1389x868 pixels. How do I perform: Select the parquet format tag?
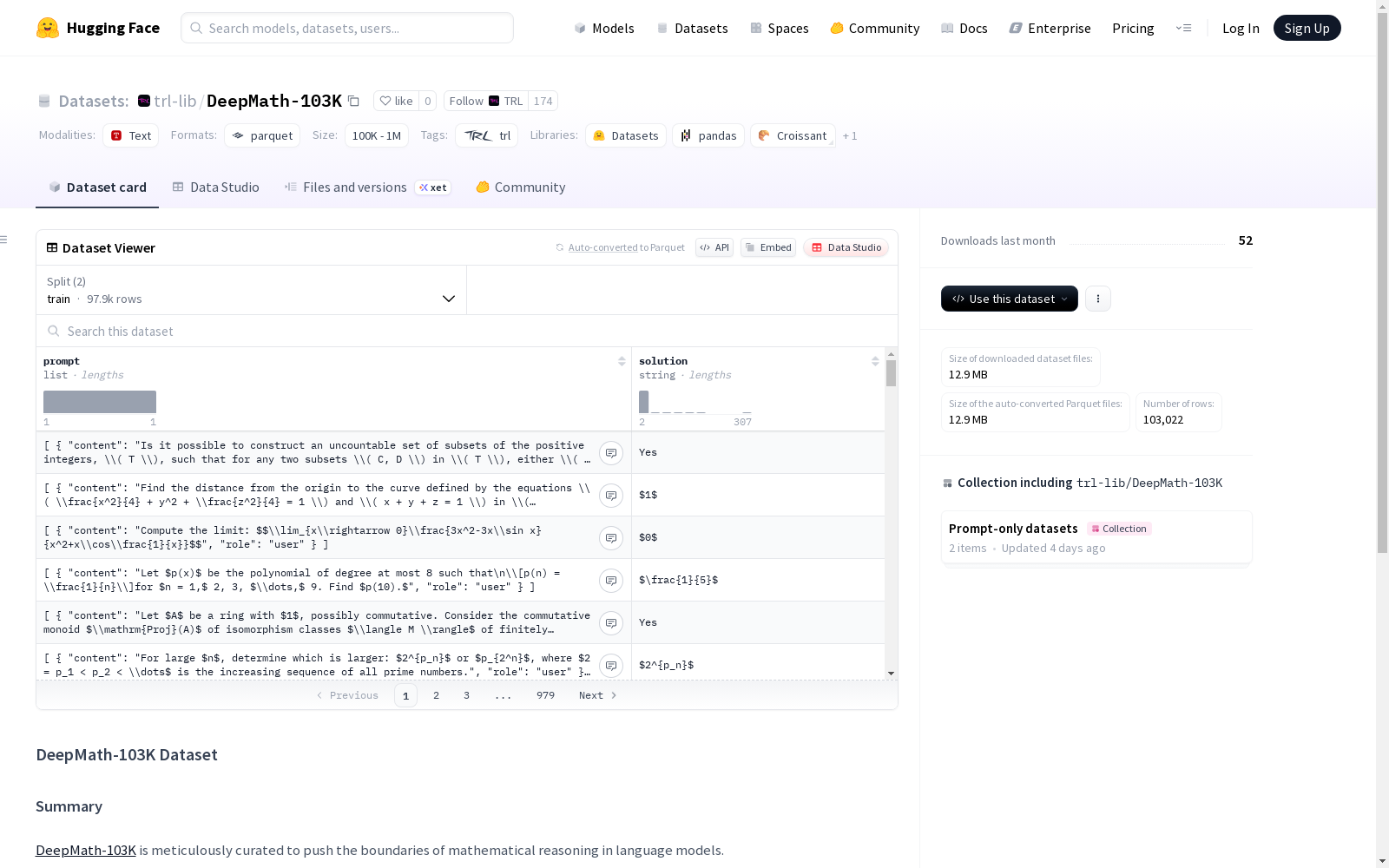coord(262,135)
